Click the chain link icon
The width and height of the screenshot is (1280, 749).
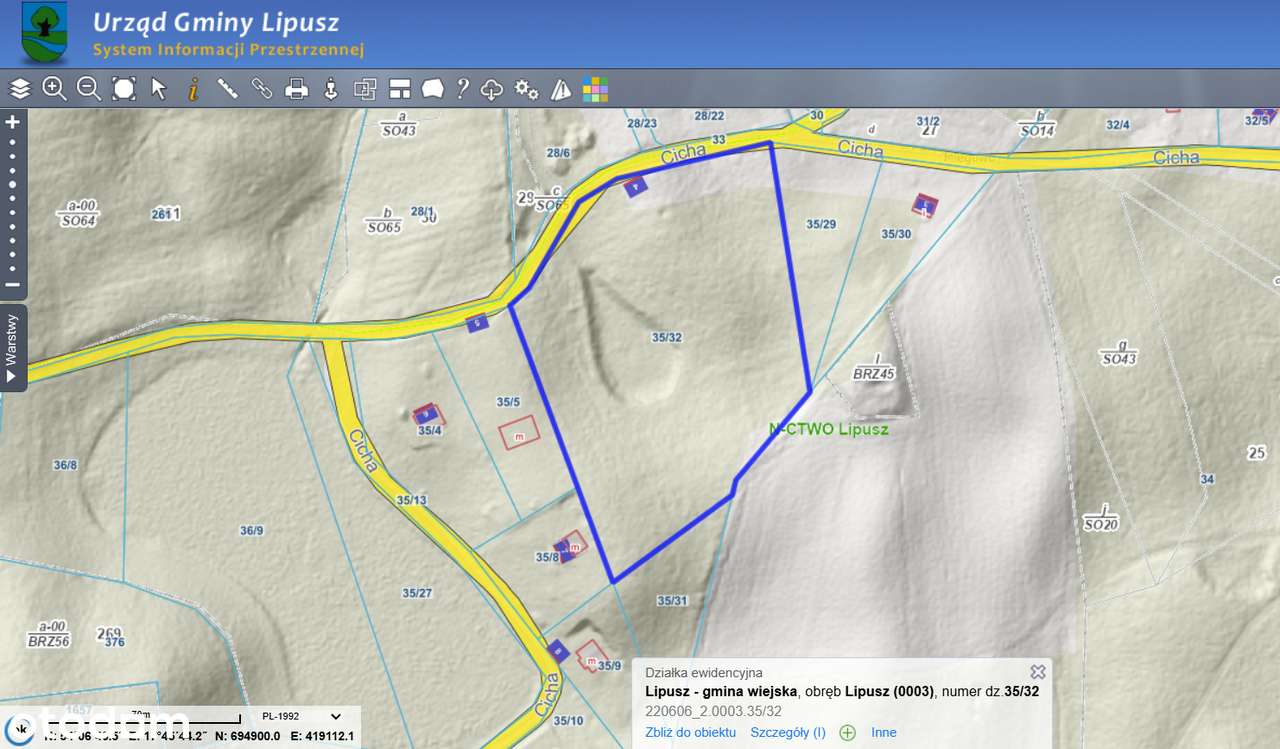click(x=262, y=89)
